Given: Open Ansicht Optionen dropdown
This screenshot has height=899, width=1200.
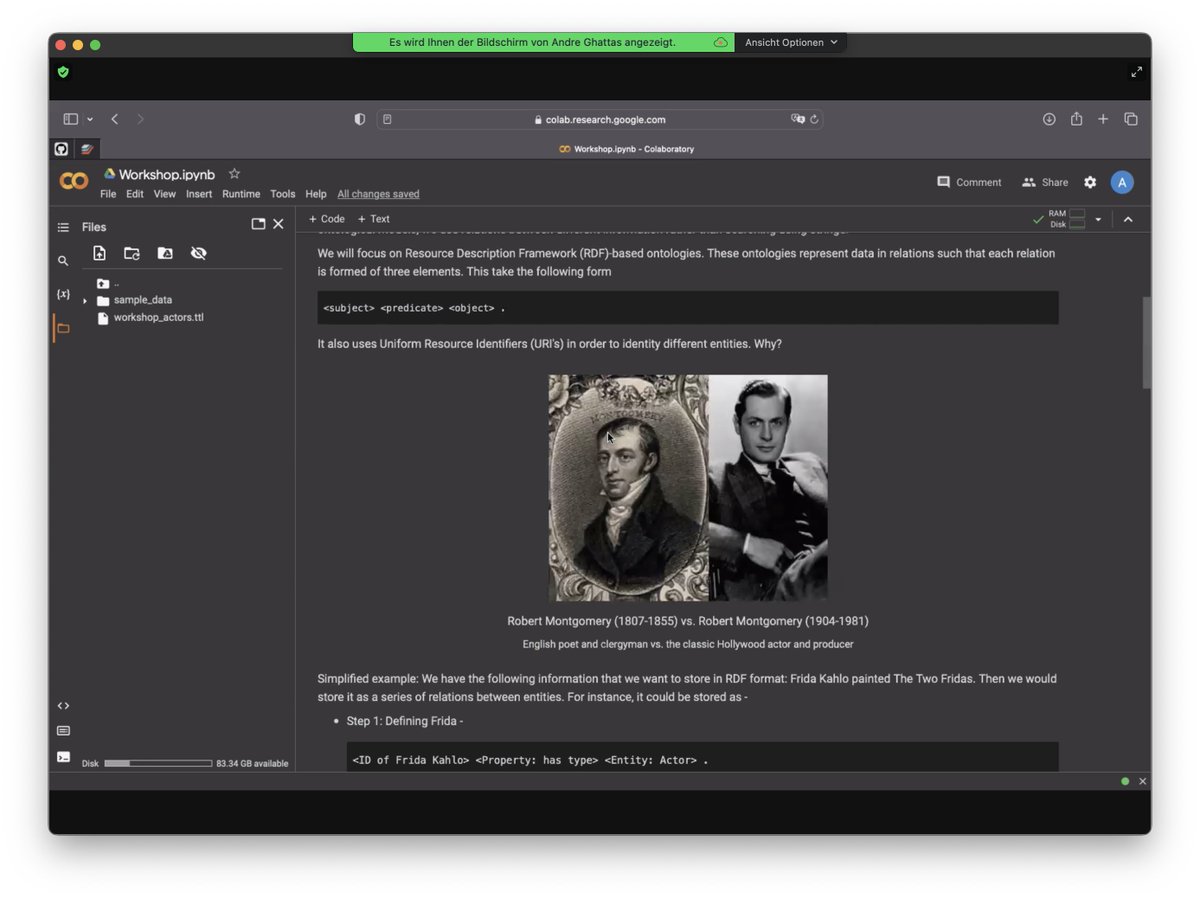Looking at the screenshot, I should tap(791, 43).
